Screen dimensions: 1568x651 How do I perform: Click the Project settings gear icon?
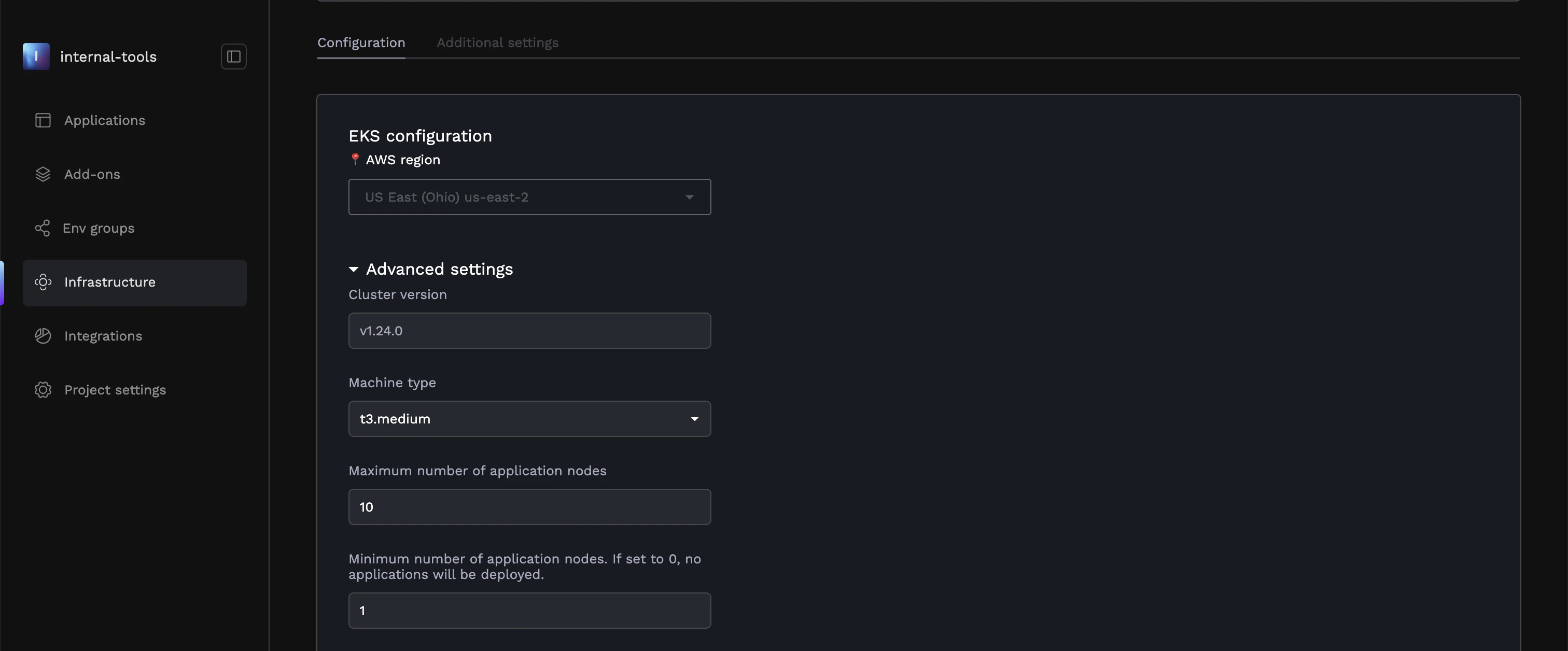tap(43, 389)
